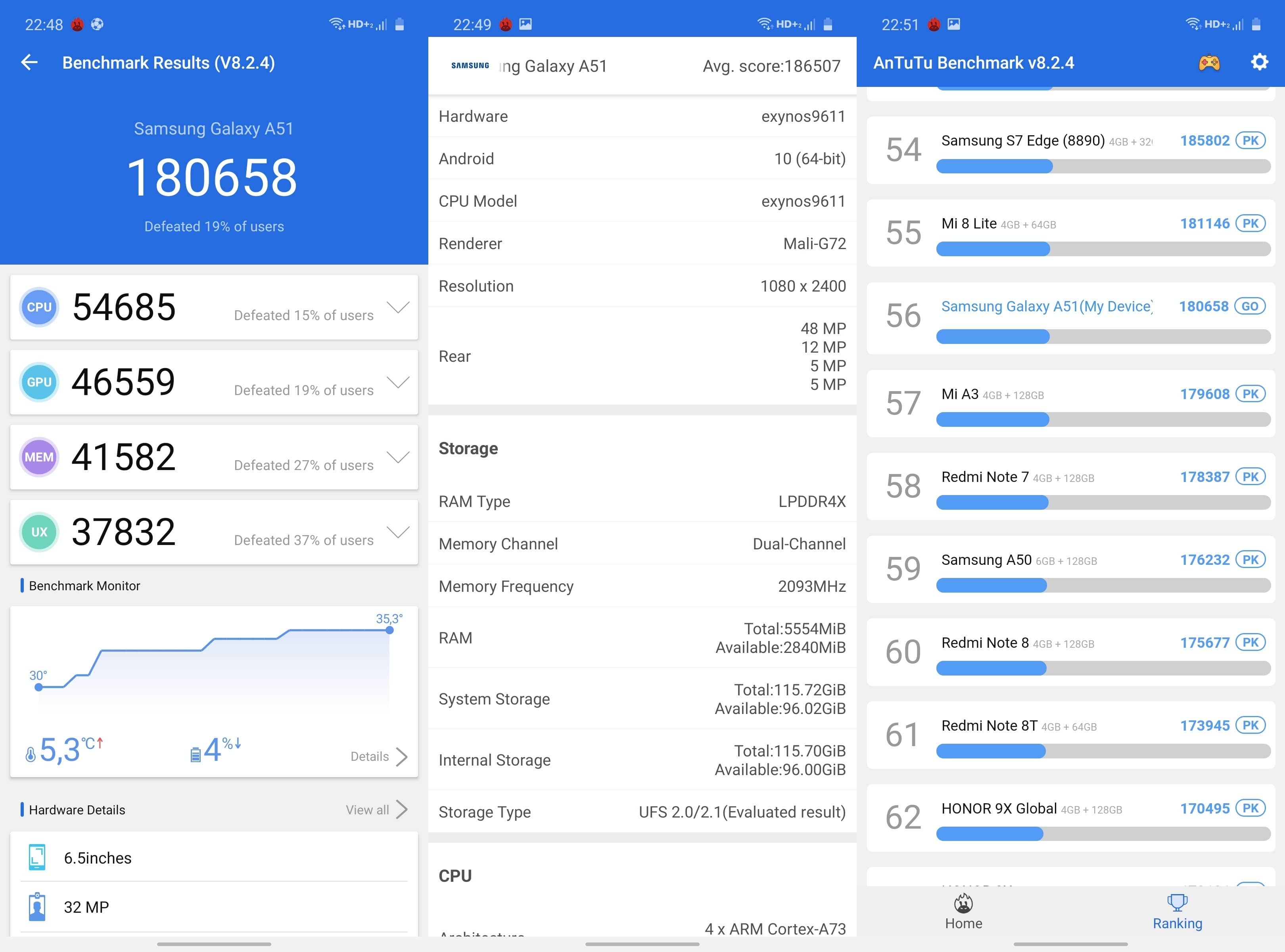
Task: Open the rank 59 Samsung A50 entry
Action: (x=1071, y=569)
